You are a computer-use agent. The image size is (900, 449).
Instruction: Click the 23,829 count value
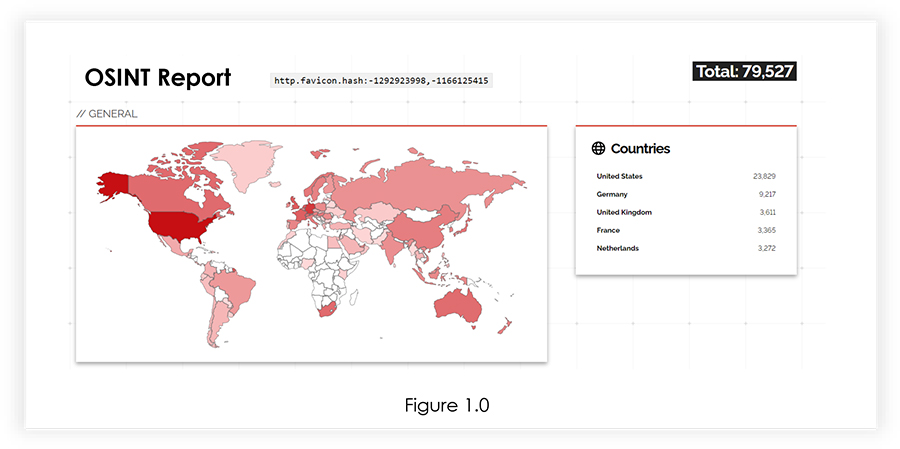coord(765,176)
